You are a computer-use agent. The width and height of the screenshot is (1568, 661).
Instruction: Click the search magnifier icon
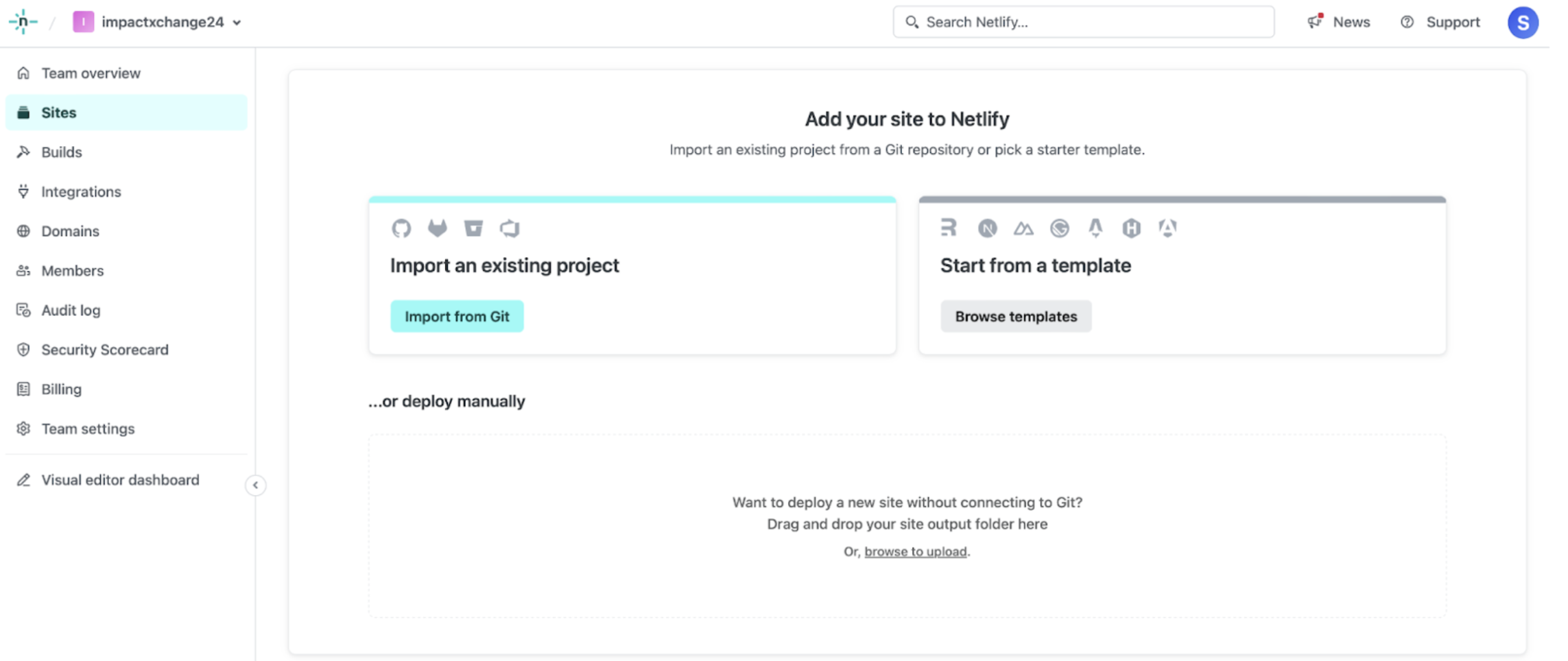tap(912, 22)
